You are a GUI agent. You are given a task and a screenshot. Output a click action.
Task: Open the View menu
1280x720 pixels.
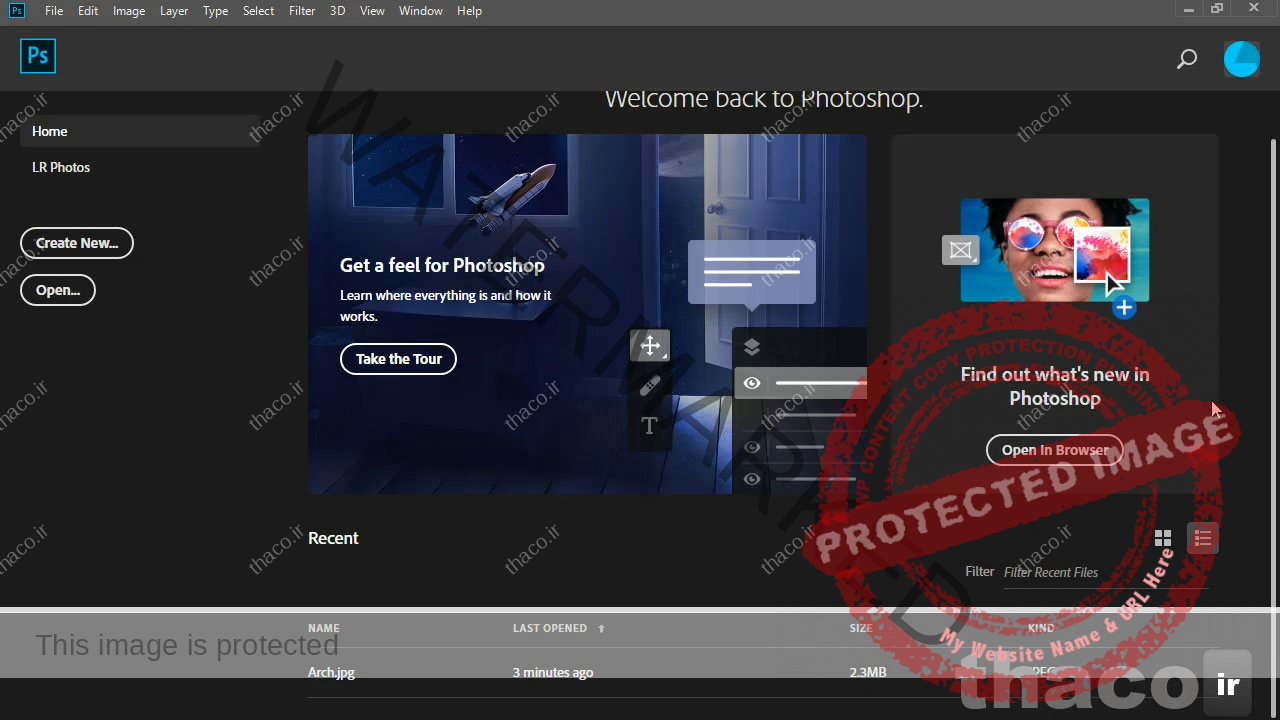point(372,11)
